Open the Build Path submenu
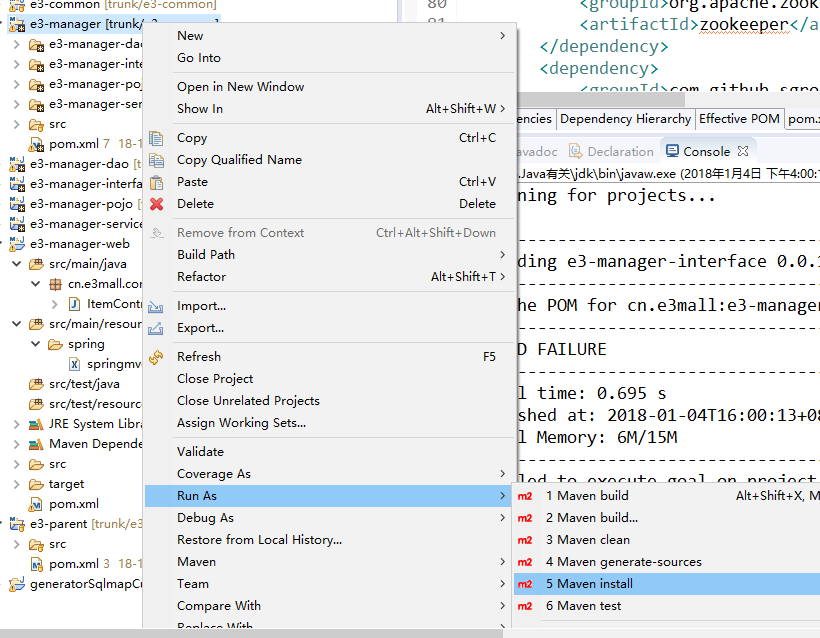 coord(329,255)
